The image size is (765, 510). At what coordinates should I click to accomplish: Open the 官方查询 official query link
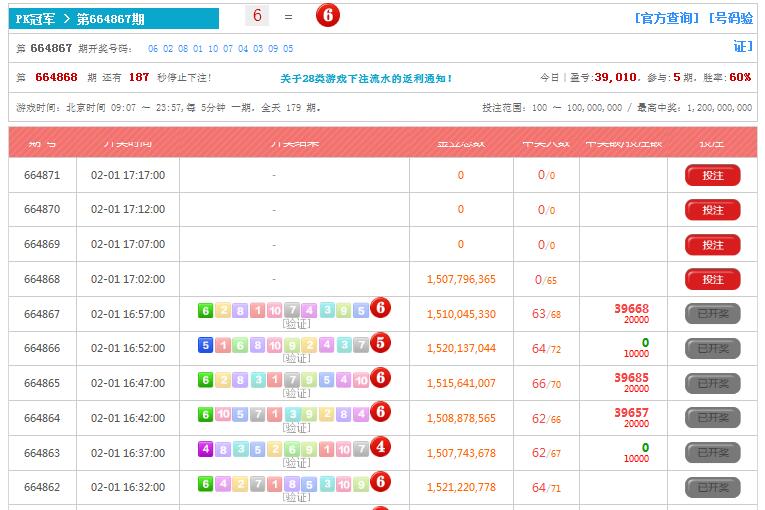667,18
